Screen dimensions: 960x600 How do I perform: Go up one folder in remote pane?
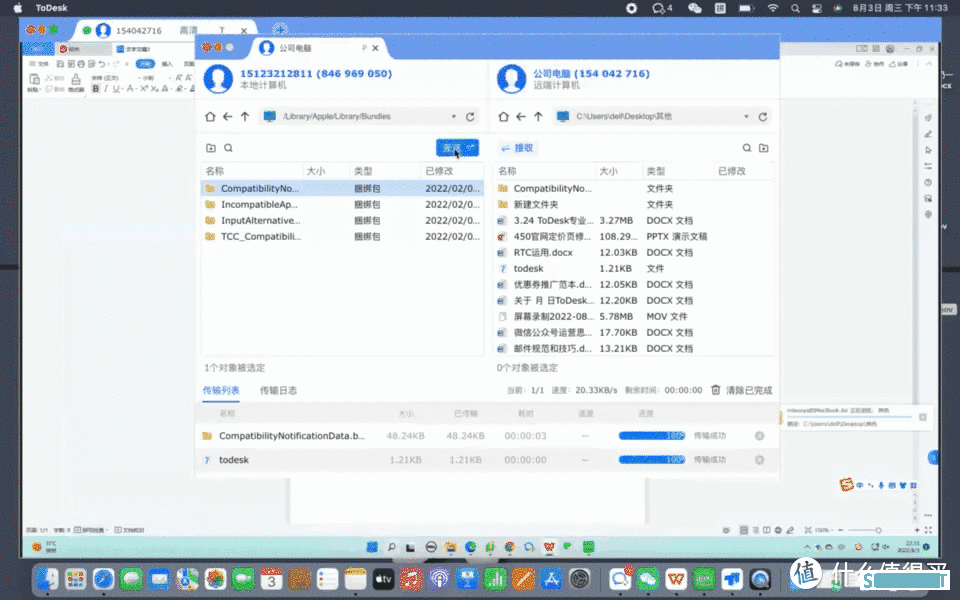(x=538, y=116)
